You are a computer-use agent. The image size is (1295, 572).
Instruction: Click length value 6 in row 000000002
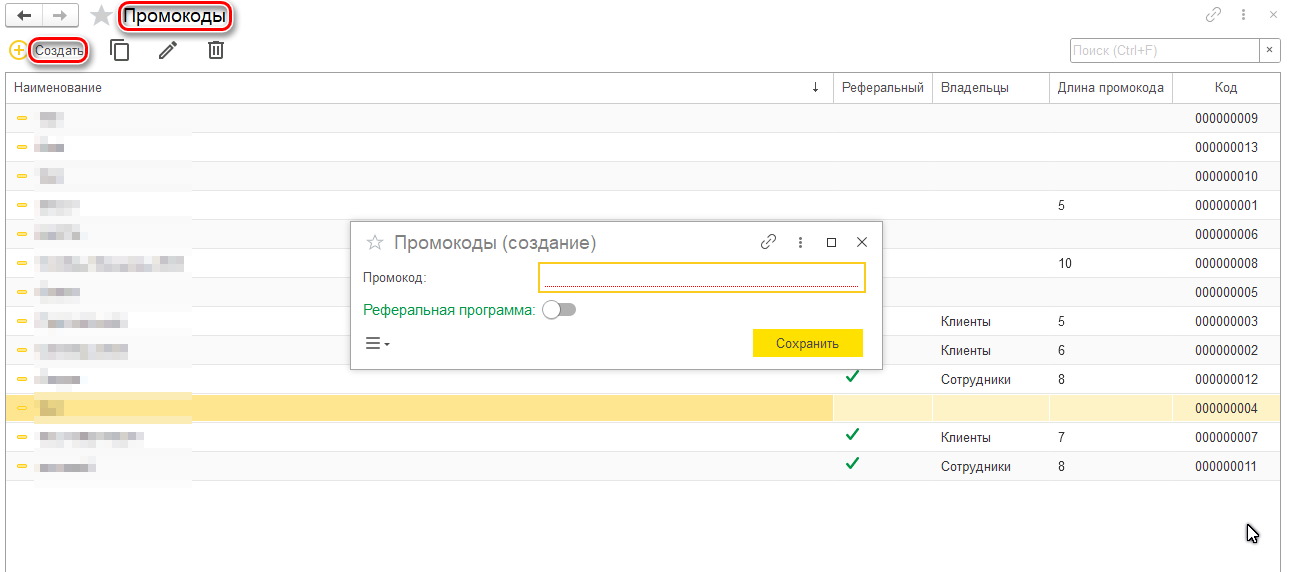pos(1061,351)
